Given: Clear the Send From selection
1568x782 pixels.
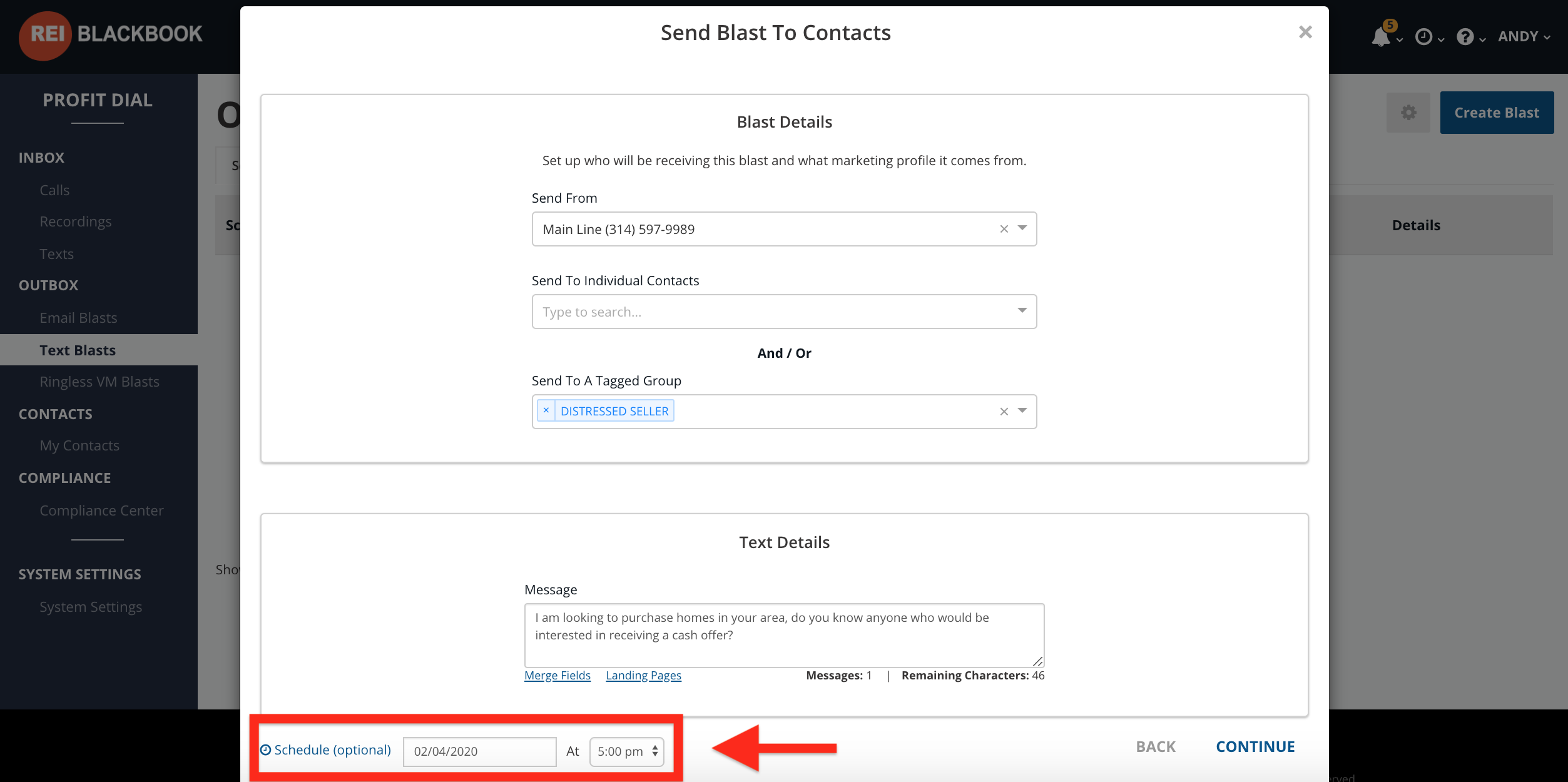Looking at the screenshot, I should click(x=1004, y=229).
